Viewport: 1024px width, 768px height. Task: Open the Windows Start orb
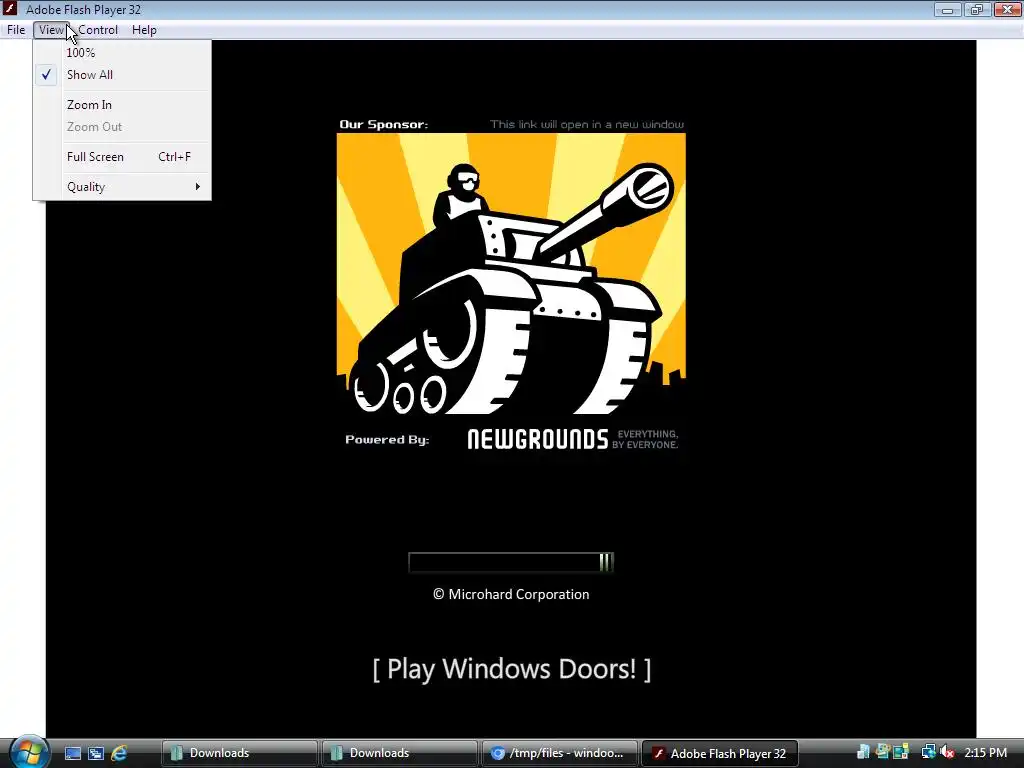pos(29,752)
